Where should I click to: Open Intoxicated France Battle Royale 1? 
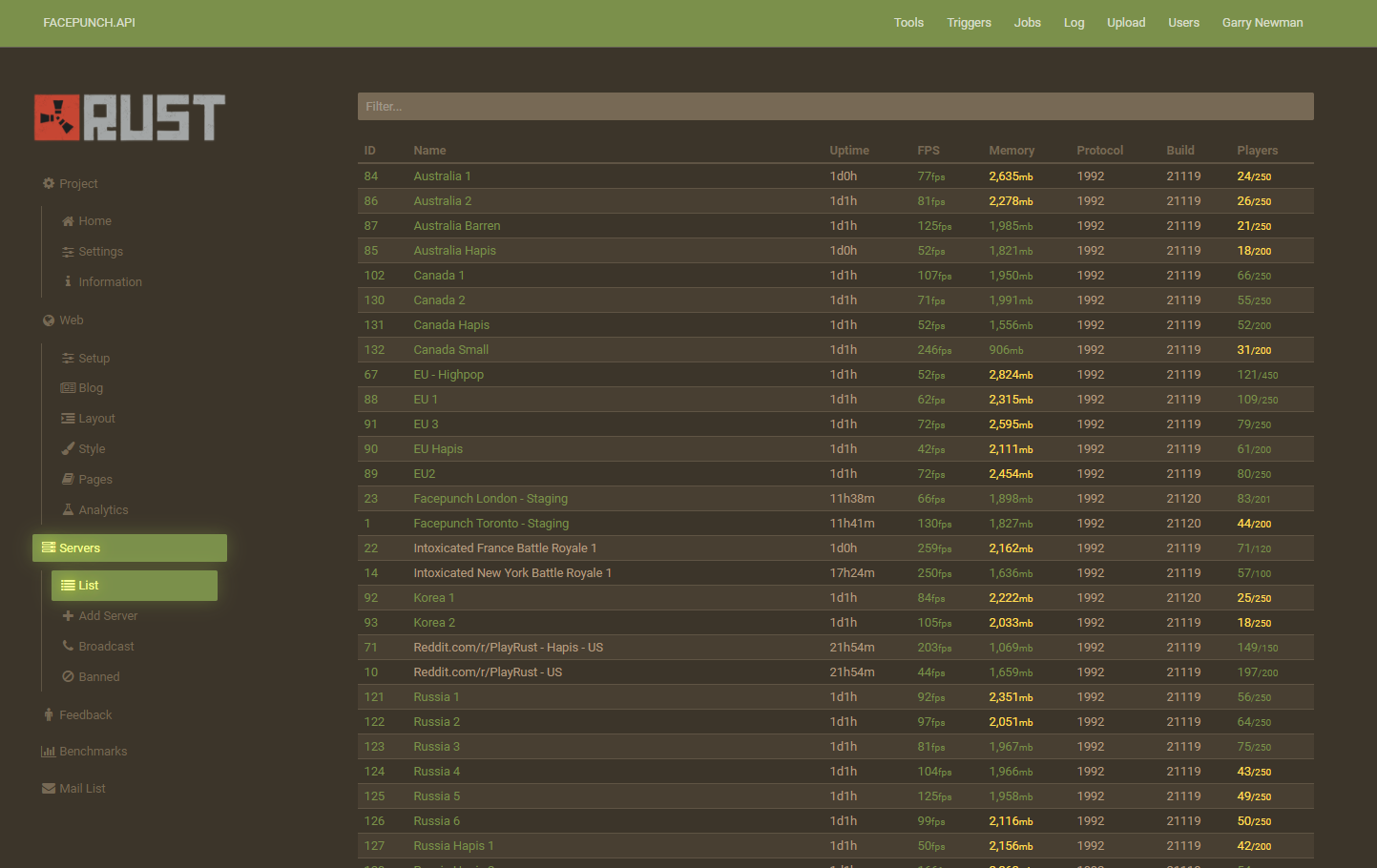point(505,548)
